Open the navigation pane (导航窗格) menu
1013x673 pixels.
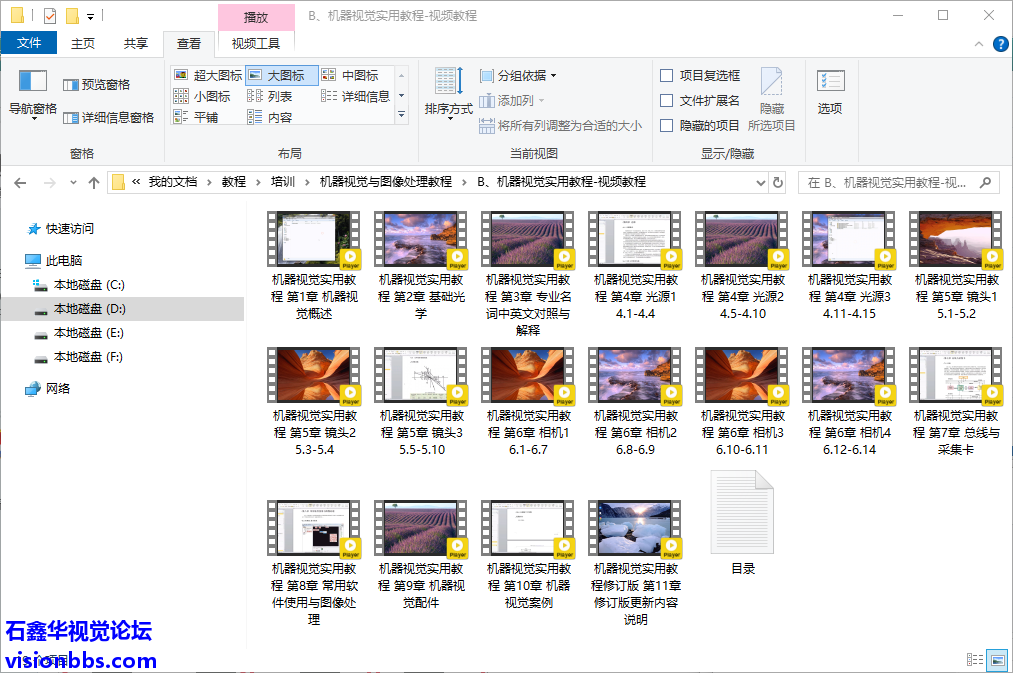tap(32, 94)
